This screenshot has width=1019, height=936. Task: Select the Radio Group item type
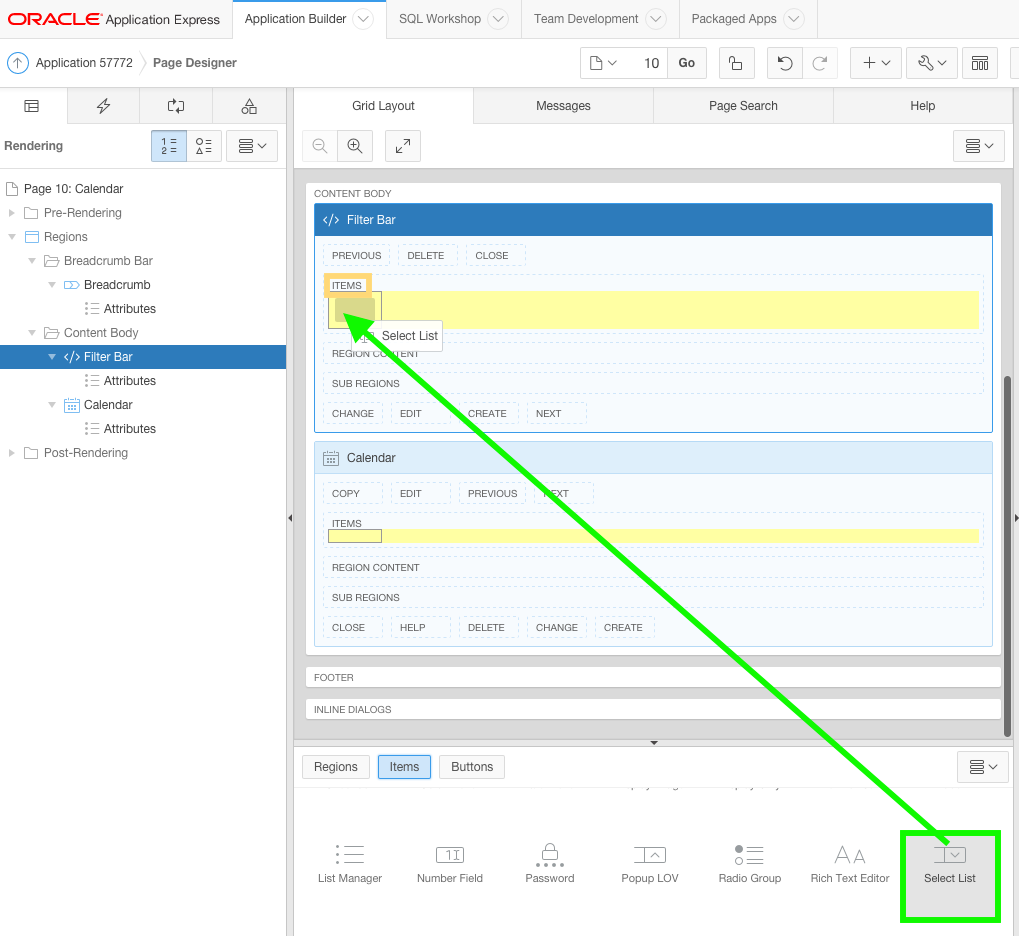click(x=750, y=864)
